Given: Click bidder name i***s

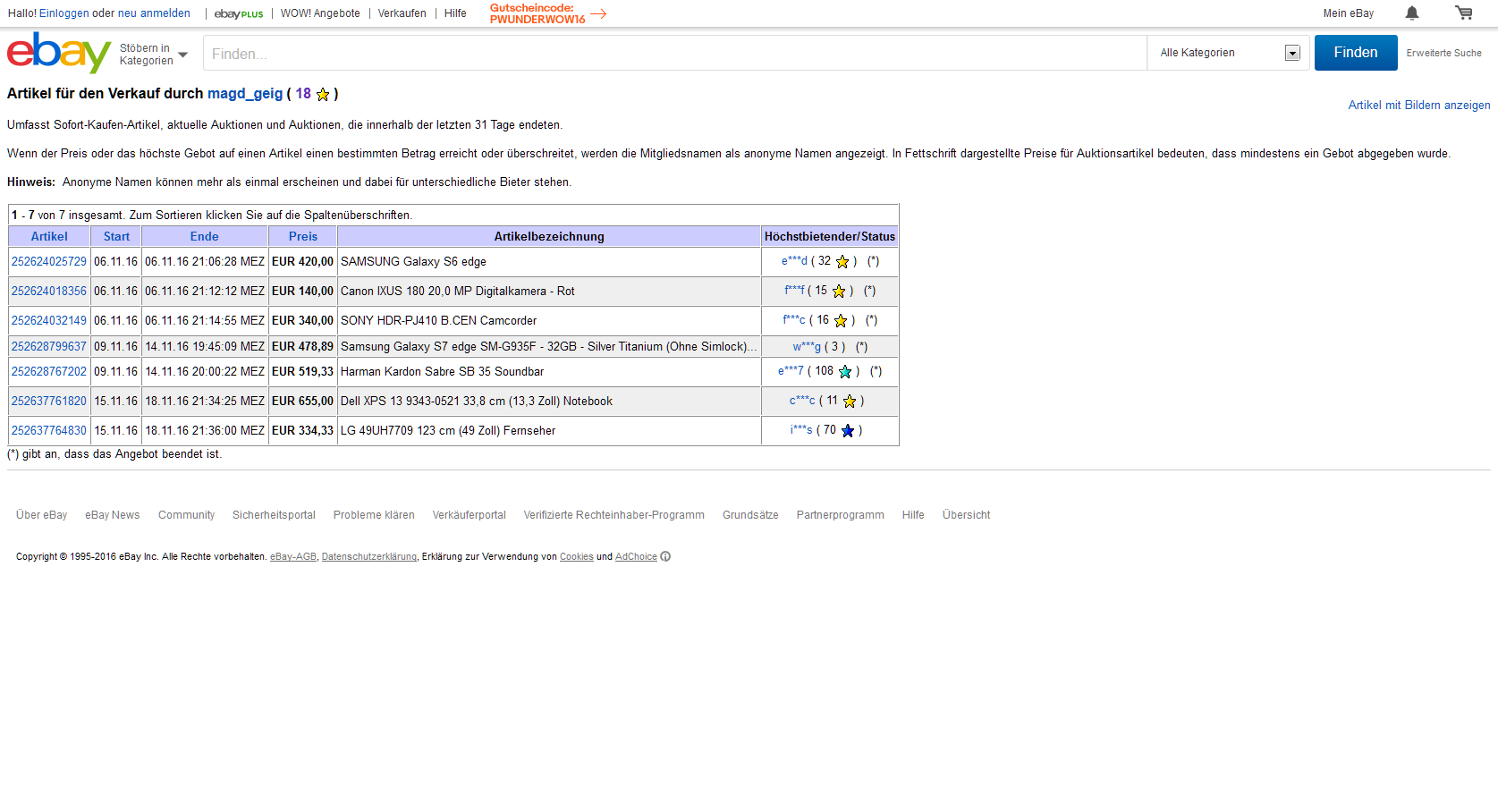Looking at the screenshot, I should point(801,430).
